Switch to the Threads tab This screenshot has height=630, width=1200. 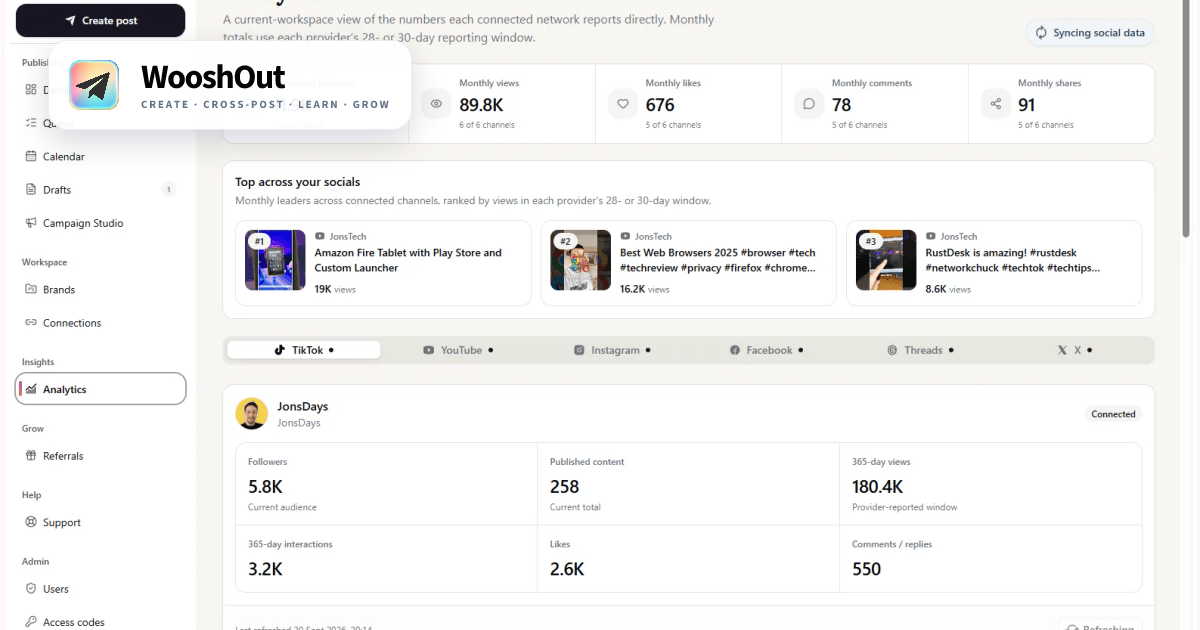coord(920,350)
